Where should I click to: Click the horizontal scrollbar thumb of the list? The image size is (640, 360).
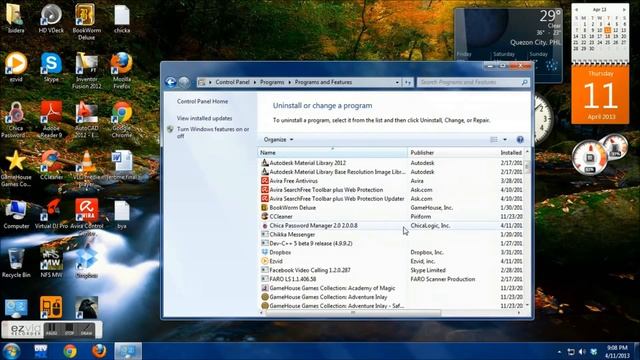click(x=353, y=313)
